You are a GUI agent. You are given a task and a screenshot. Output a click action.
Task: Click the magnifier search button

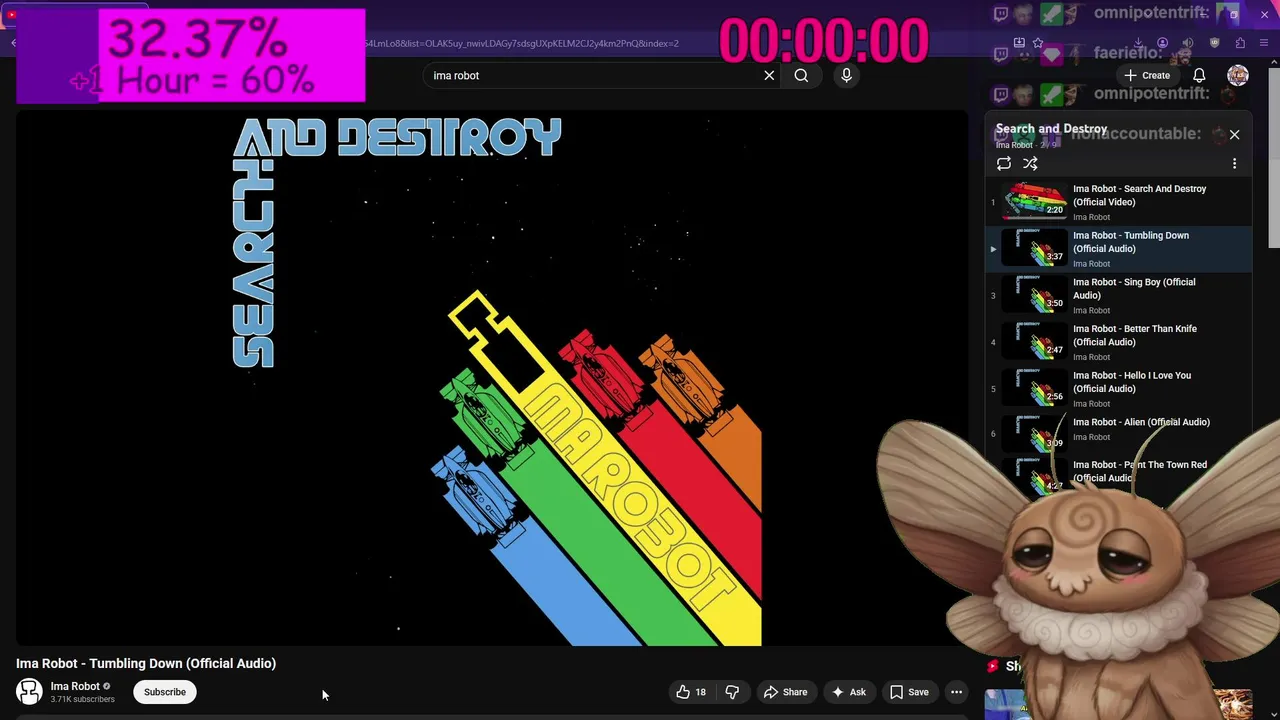801,75
